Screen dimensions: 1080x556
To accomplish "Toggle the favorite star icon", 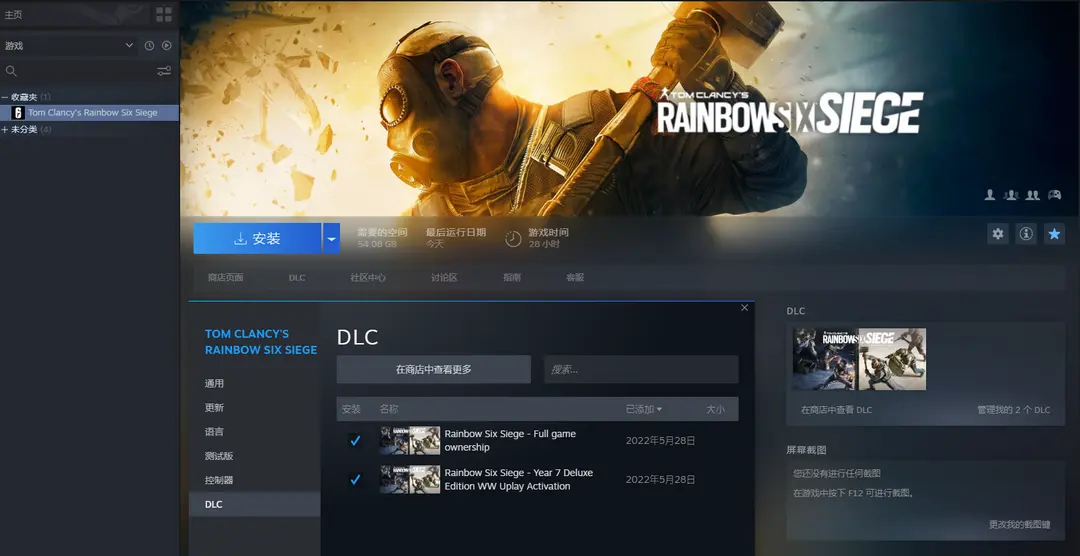I will [x=1054, y=234].
